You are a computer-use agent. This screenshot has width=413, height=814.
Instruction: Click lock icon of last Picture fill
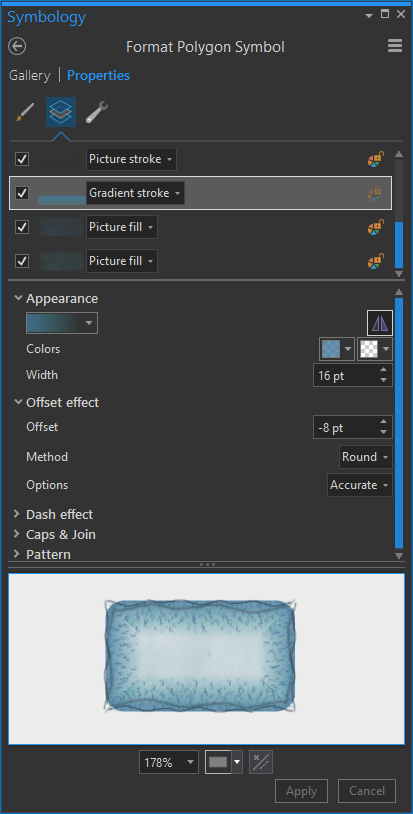pos(376,261)
